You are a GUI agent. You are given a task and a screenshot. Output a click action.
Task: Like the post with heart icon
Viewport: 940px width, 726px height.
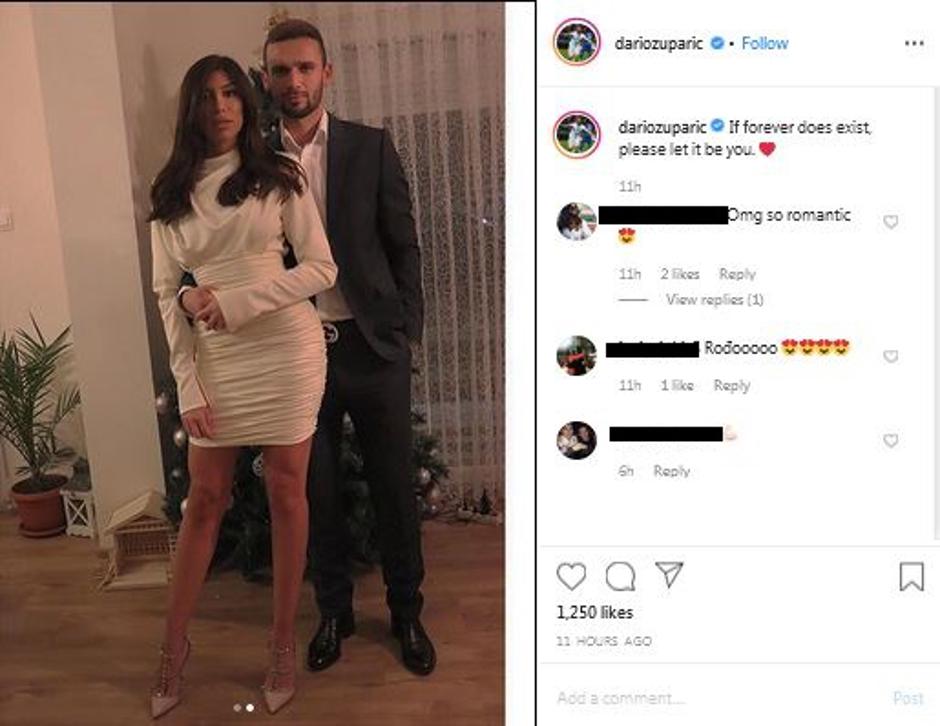(x=571, y=577)
